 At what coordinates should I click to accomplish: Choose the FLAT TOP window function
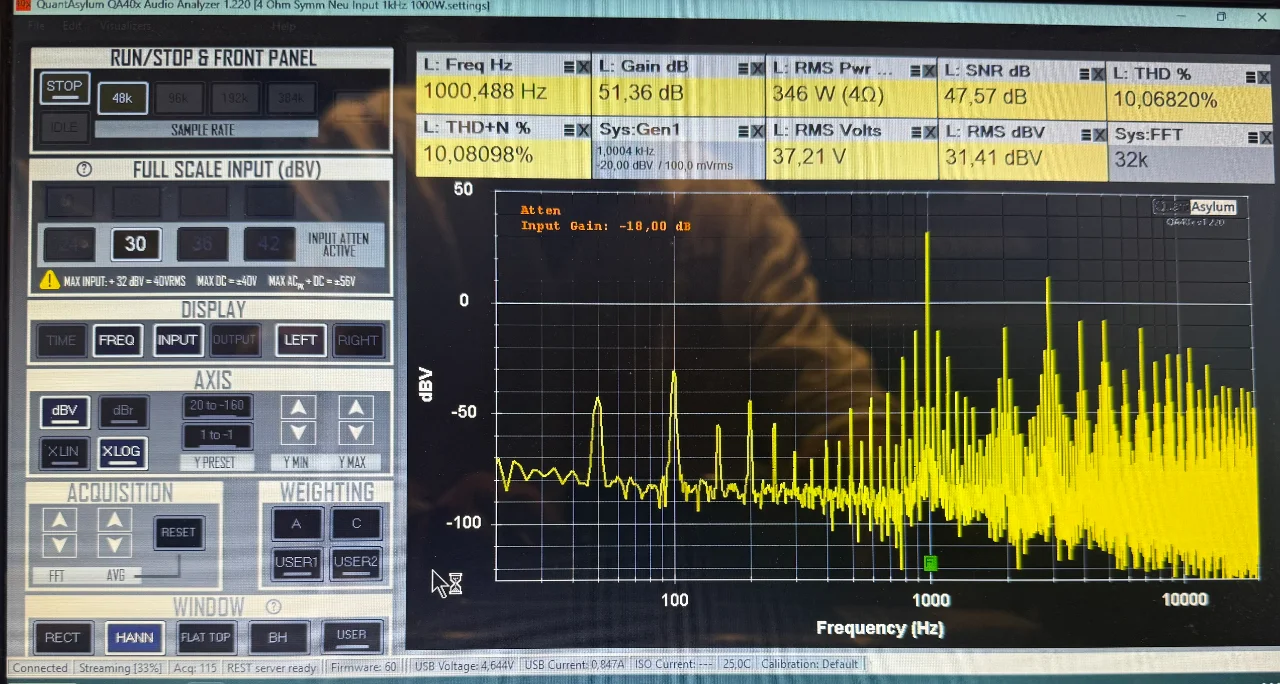[x=205, y=637]
